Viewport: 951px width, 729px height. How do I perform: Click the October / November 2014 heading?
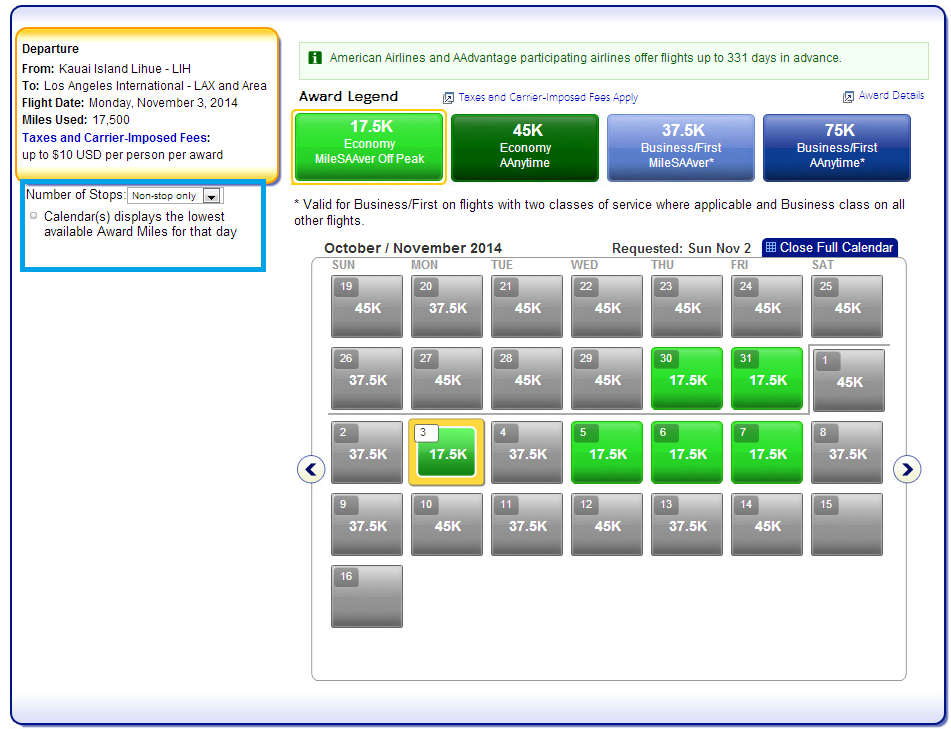click(x=413, y=248)
